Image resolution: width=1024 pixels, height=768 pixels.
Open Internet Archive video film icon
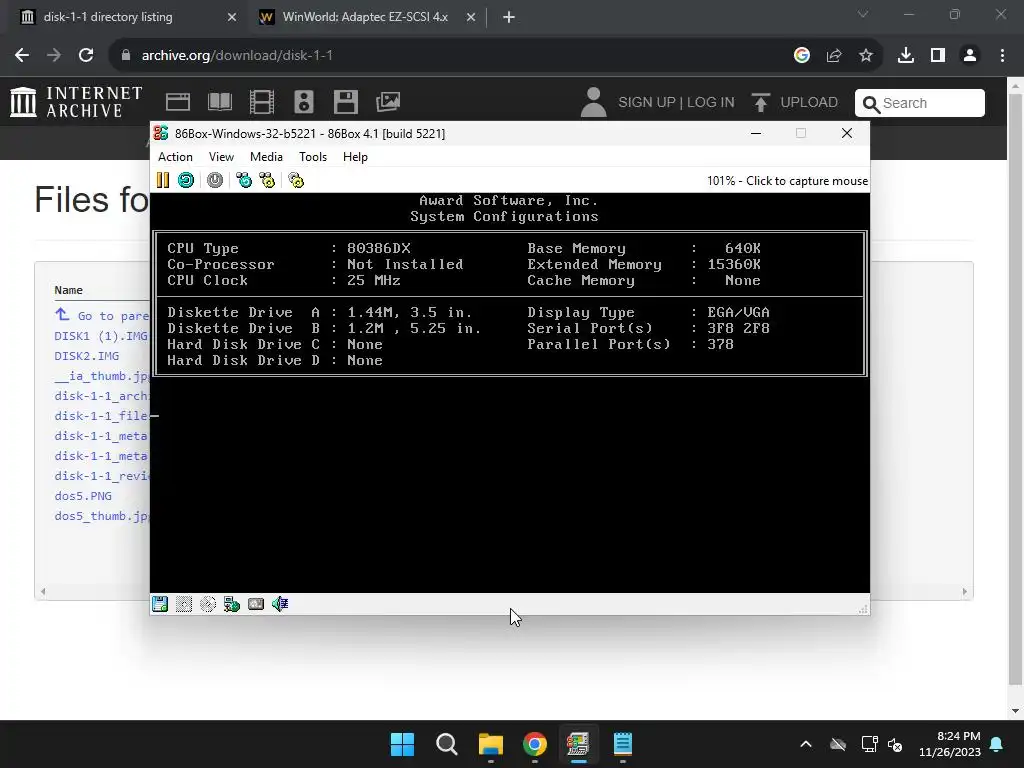click(262, 102)
